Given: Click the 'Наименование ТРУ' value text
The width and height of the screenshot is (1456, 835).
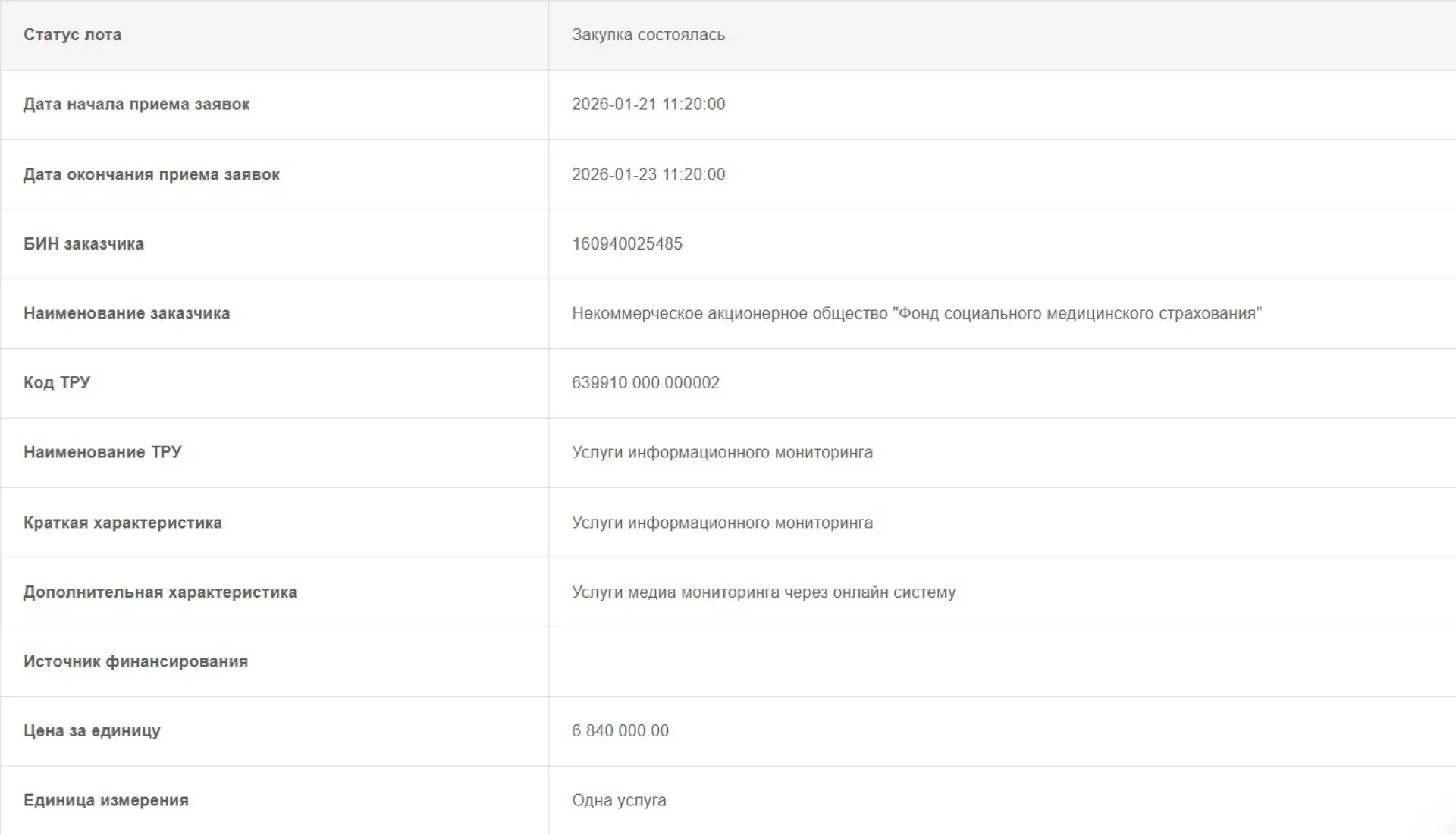Looking at the screenshot, I should 722,452.
